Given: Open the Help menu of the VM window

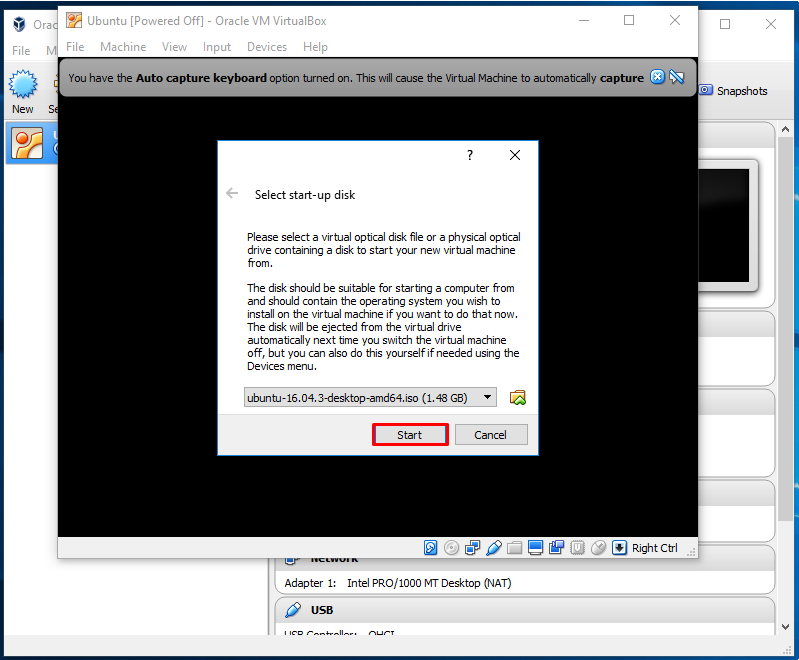Looking at the screenshot, I should (x=315, y=47).
